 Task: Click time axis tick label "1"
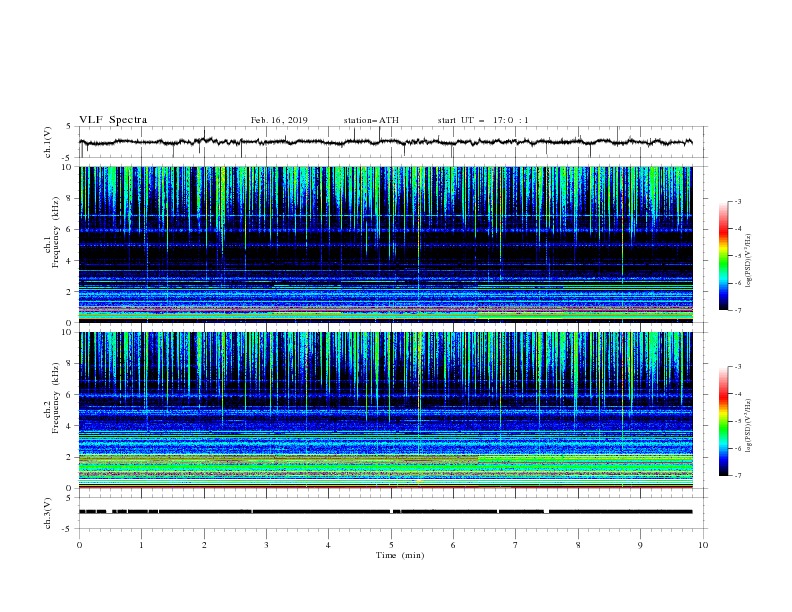pyautogui.click(x=141, y=545)
